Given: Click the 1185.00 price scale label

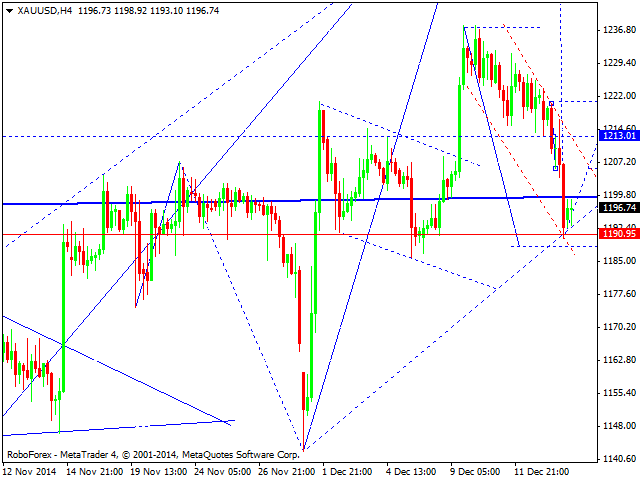Looking at the screenshot, I should [619, 260].
